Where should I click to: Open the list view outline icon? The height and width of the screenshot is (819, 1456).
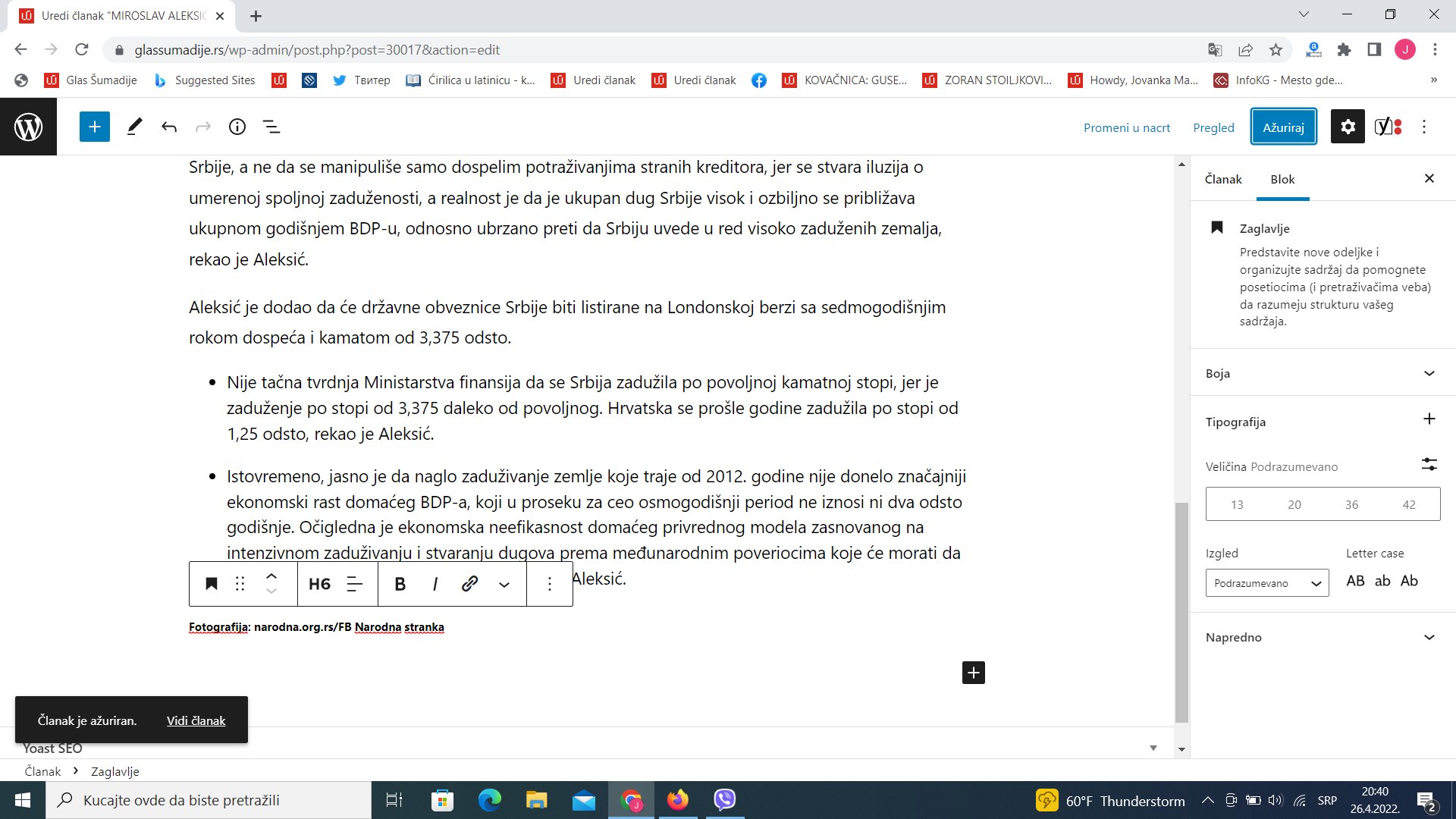click(x=271, y=127)
